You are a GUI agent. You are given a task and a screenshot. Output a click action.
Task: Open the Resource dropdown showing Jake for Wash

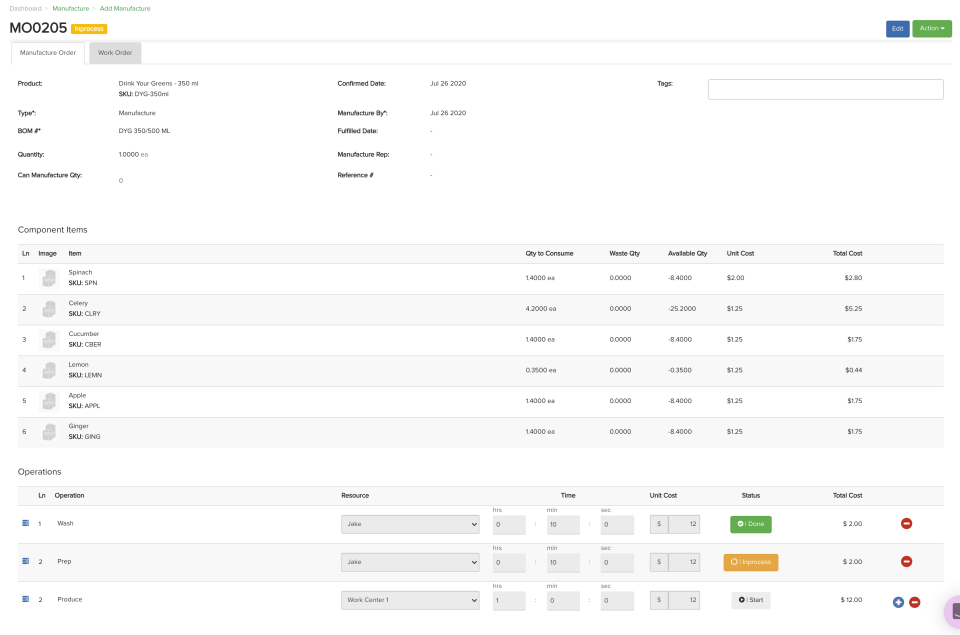click(x=409, y=523)
